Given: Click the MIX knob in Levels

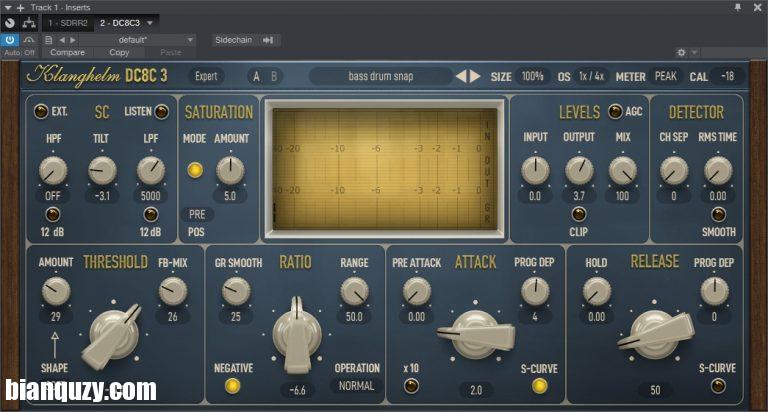Looking at the screenshot, I should tap(623, 170).
